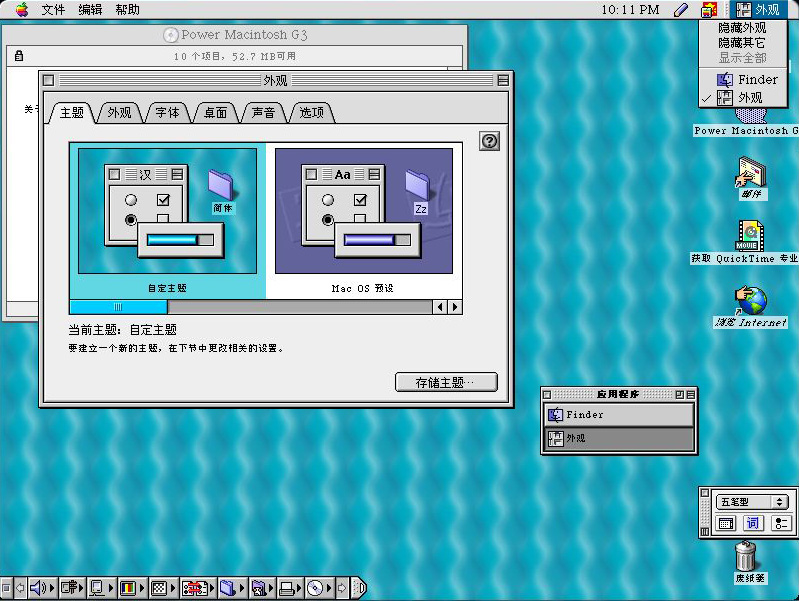Collapse the control strip using its end tab

coord(361,588)
